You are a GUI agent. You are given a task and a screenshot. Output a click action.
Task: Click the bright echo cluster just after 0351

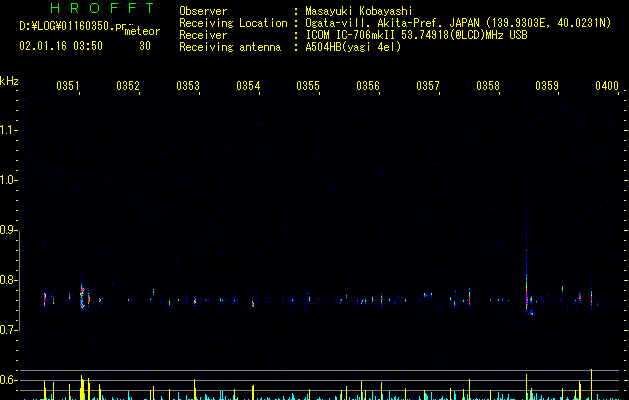(x=82, y=296)
